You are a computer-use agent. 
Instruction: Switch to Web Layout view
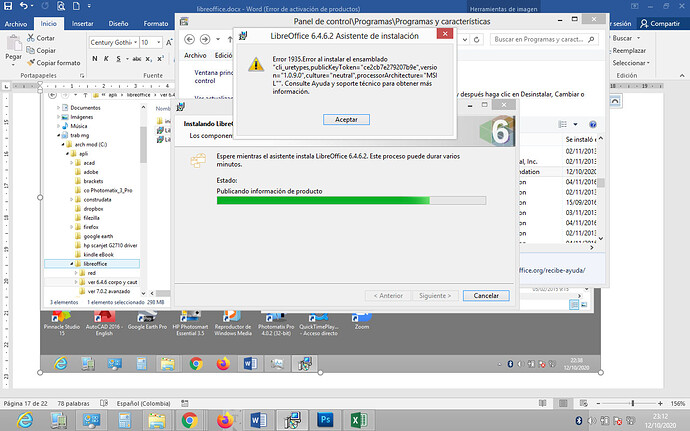tap(584, 403)
